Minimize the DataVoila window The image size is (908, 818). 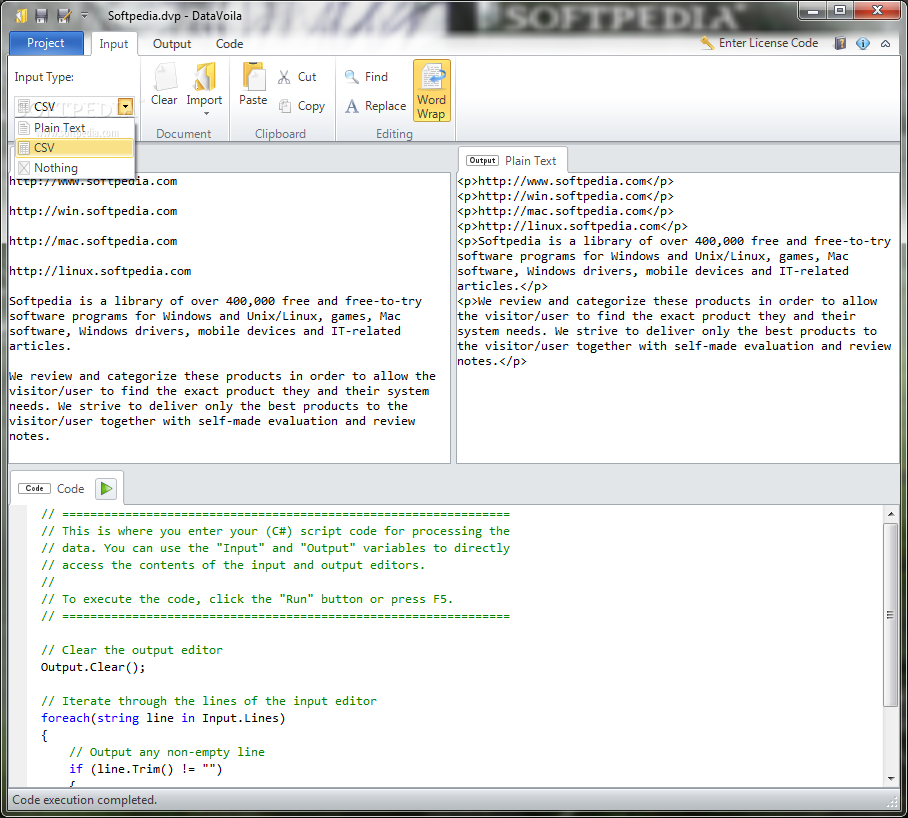(x=812, y=10)
